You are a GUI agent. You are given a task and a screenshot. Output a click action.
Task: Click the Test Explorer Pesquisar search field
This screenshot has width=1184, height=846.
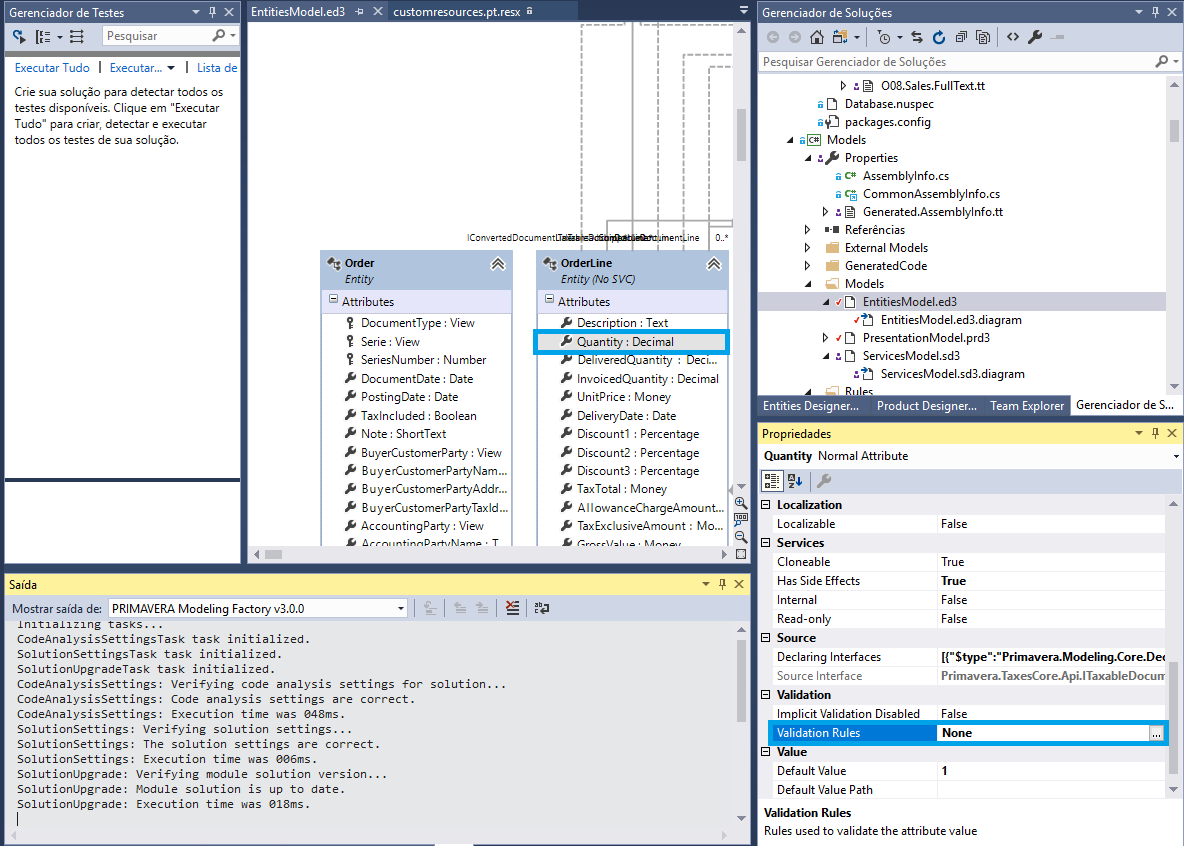pyautogui.click(x=157, y=36)
